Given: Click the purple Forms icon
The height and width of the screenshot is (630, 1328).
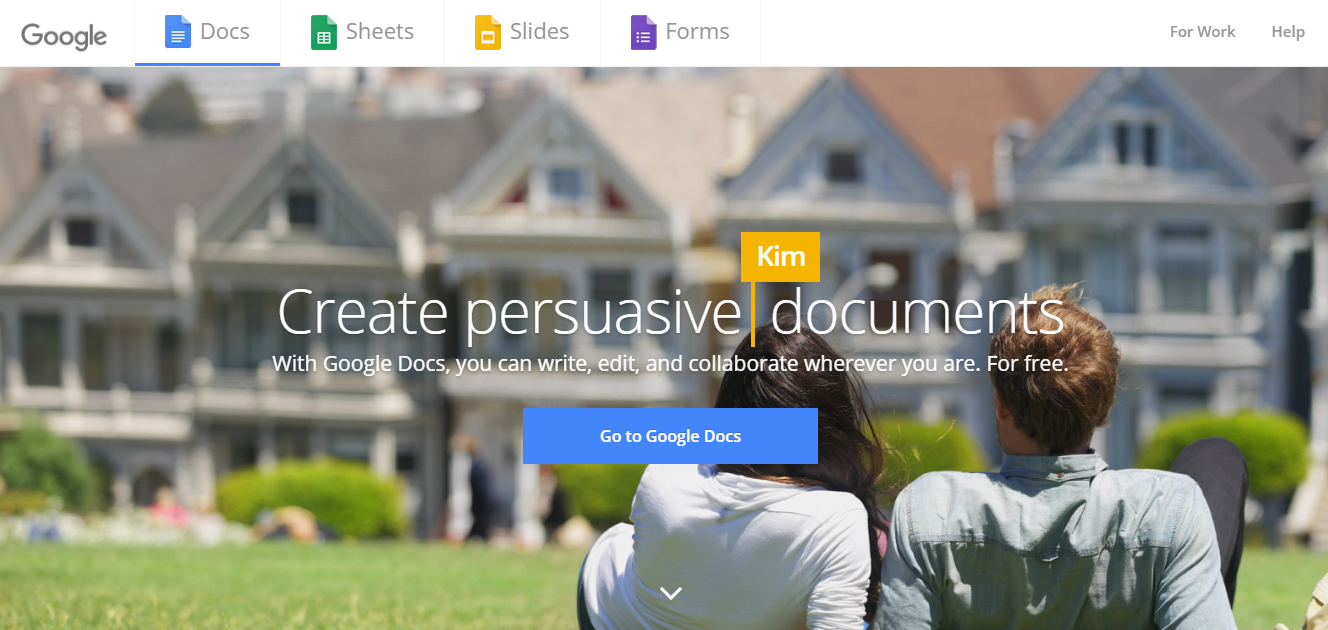Looking at the screenshot, I should point(643,32).
